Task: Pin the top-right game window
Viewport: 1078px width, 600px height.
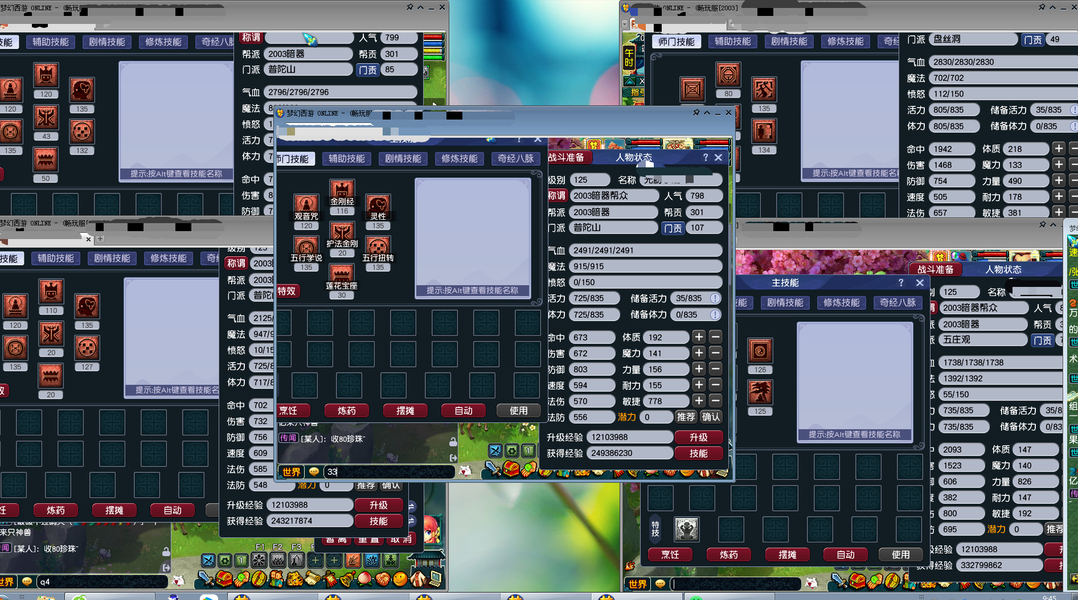Action: [1041, 6]
